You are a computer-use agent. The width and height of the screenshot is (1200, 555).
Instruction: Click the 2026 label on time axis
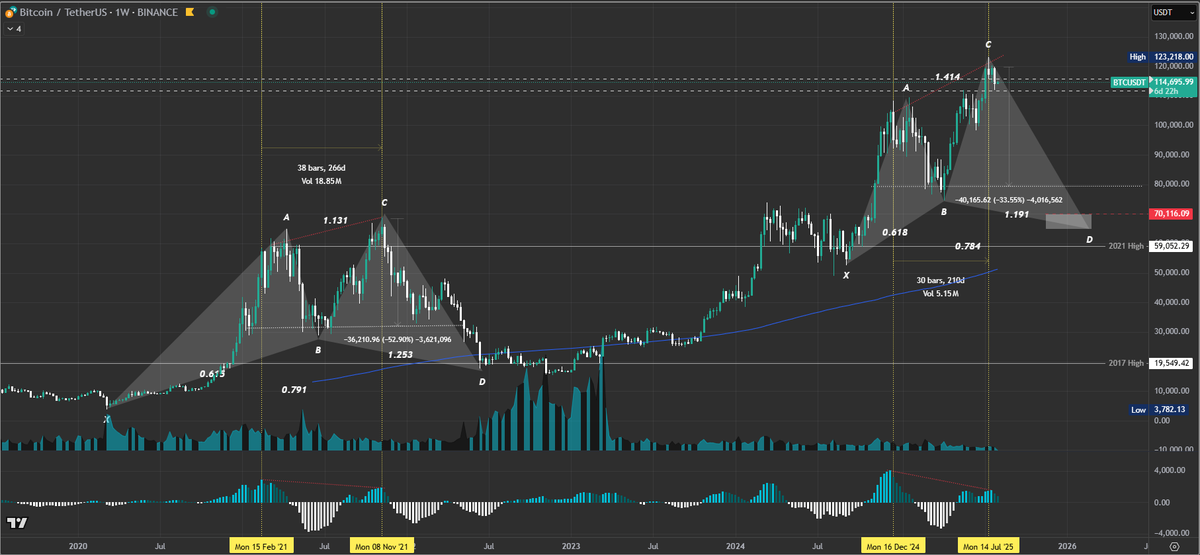pos(1067,547)
